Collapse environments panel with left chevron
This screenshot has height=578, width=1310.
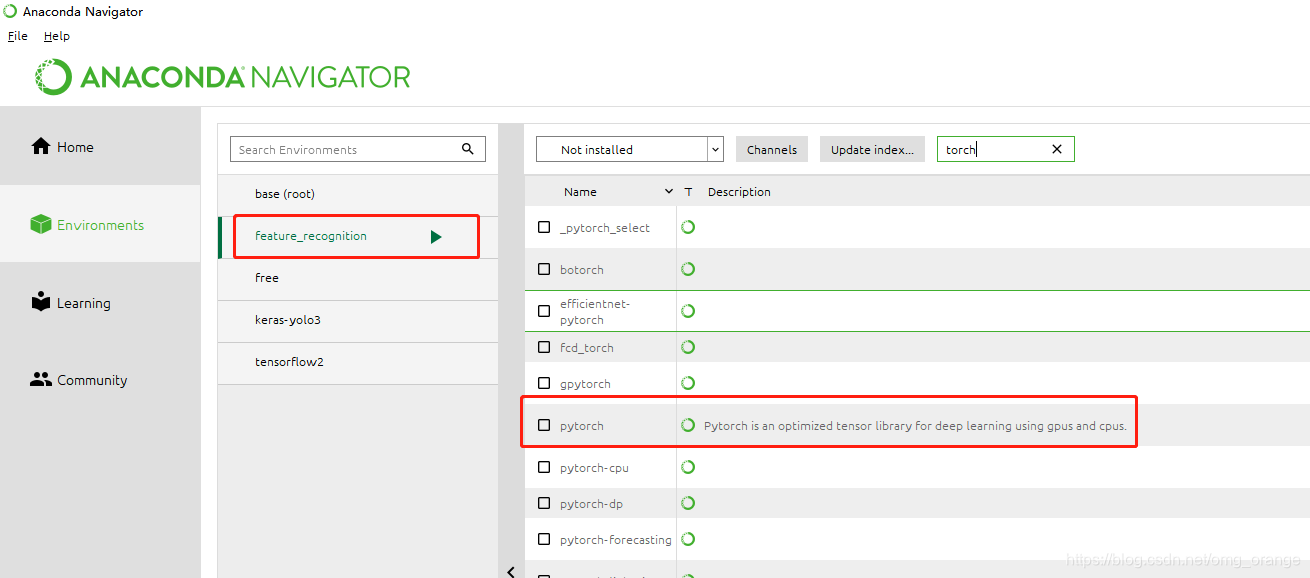[x=511, y=572]
